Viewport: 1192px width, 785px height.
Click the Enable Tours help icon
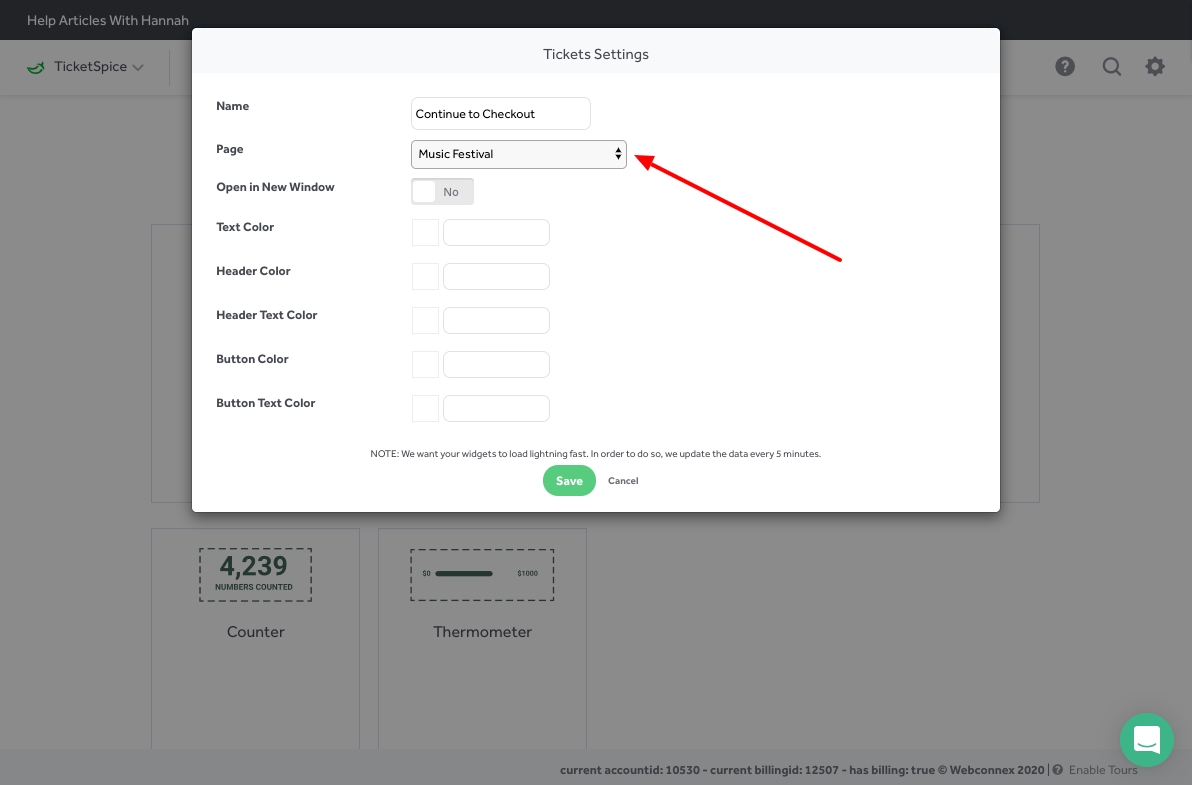[x=1057, y=770]
